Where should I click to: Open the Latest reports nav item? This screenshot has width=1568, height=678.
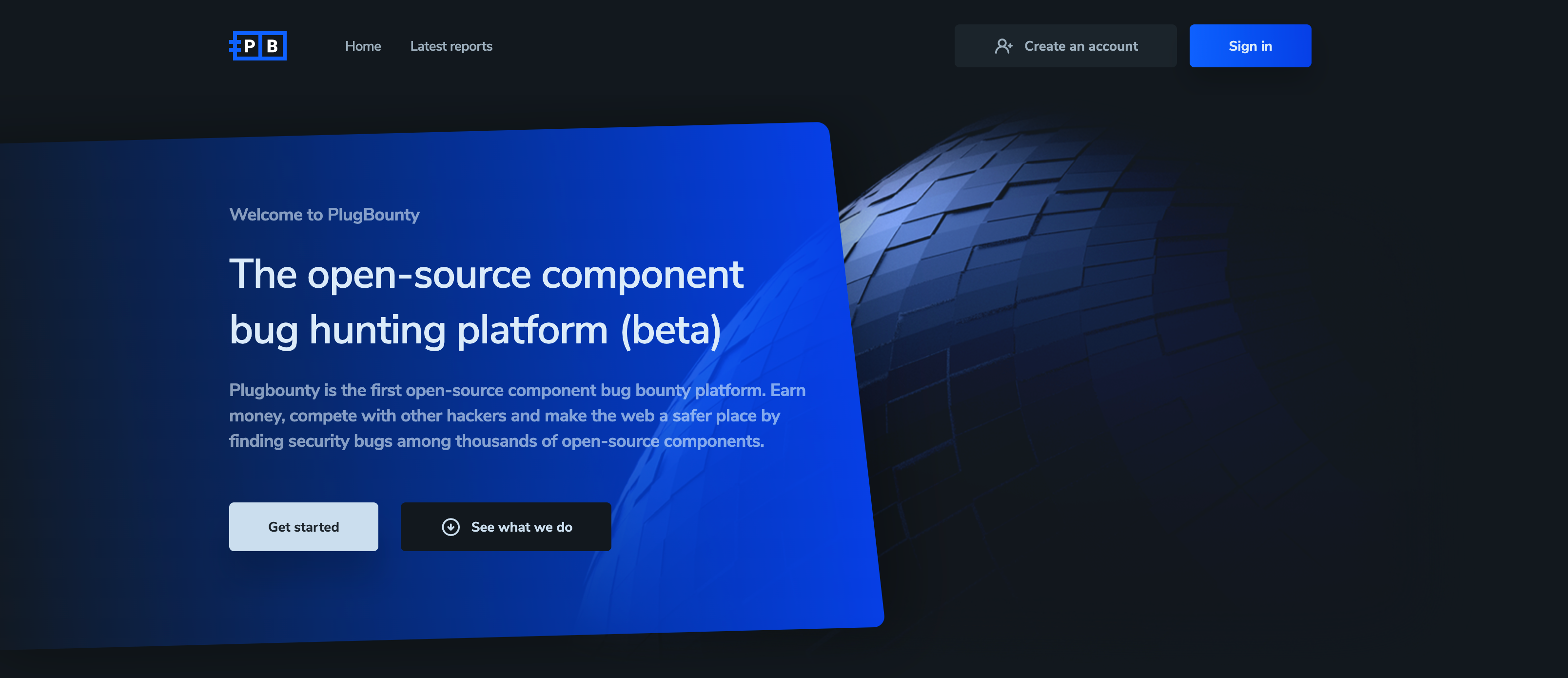click(x=451, y=46)
